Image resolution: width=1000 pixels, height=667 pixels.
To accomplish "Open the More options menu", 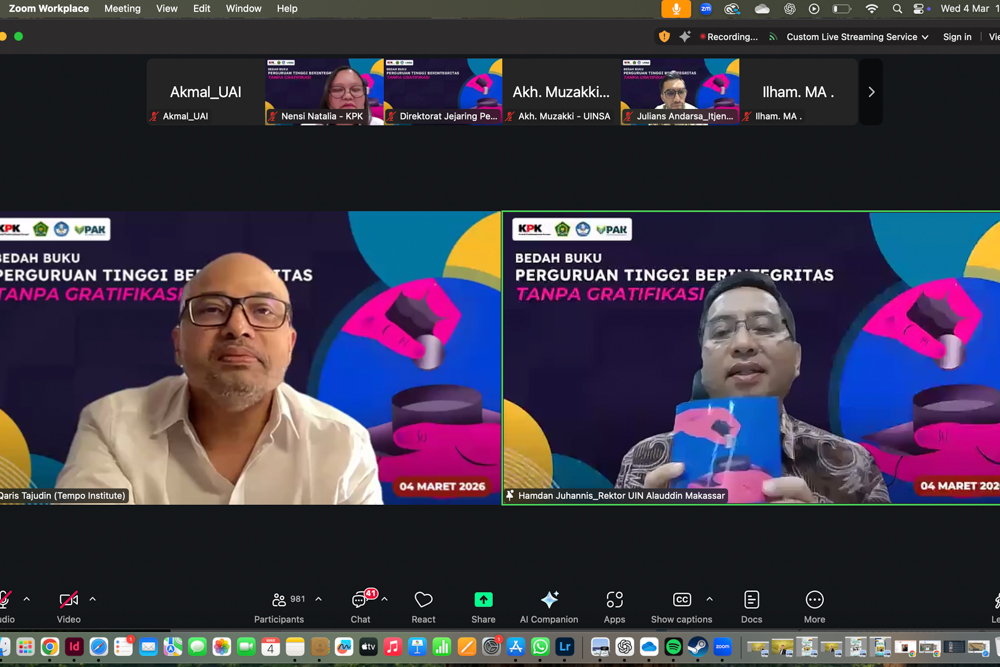I will coord(814,606).
